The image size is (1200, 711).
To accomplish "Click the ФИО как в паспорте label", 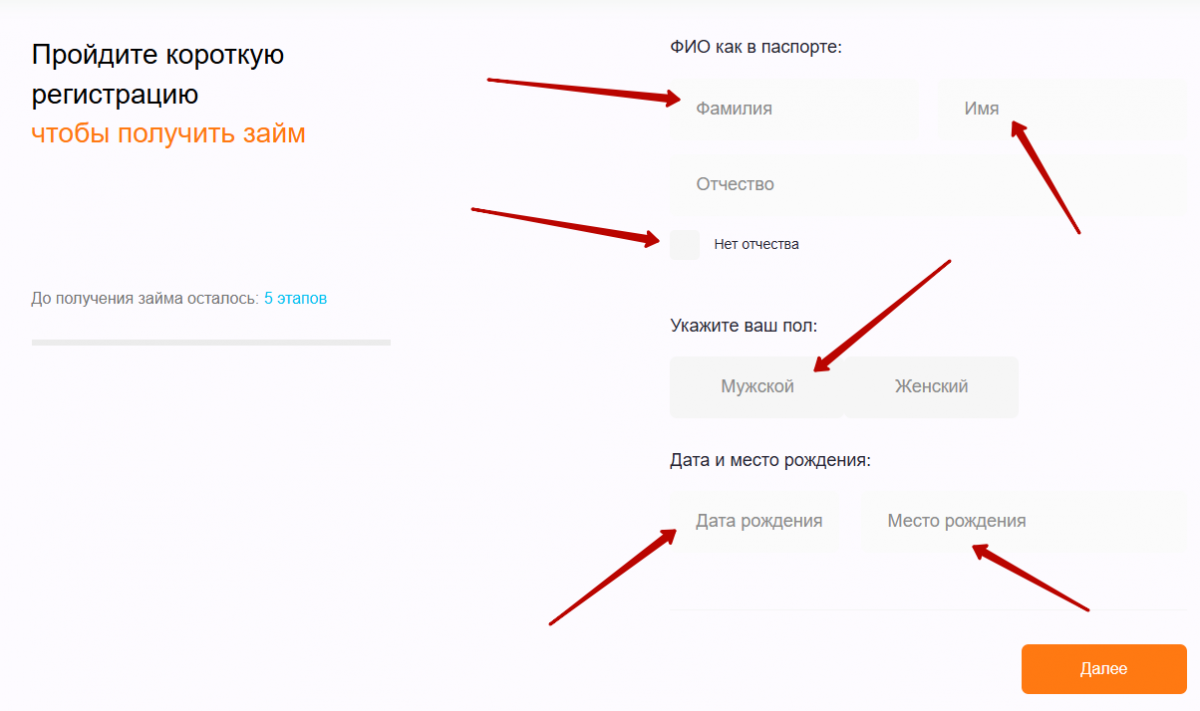I will [757, 47].
